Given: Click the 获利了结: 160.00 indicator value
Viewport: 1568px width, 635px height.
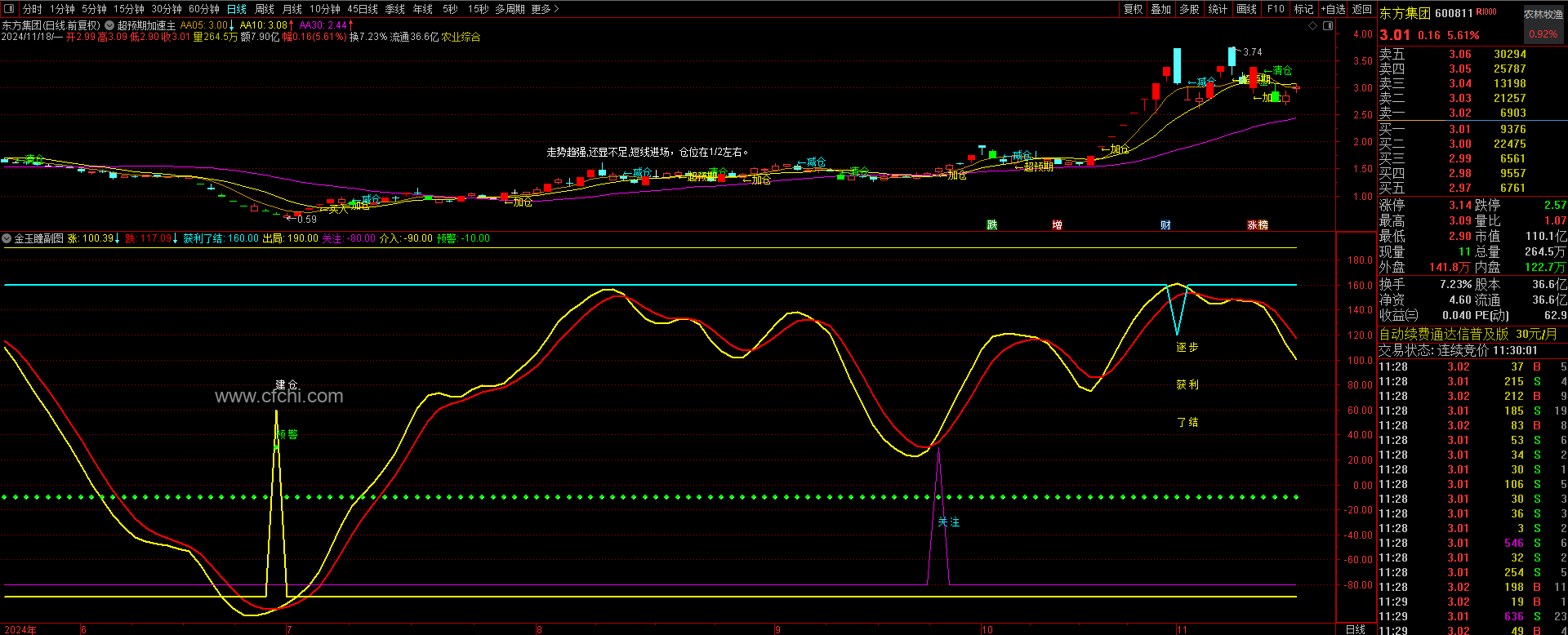Looking at the screenshot, I should [x=220, y=238].
